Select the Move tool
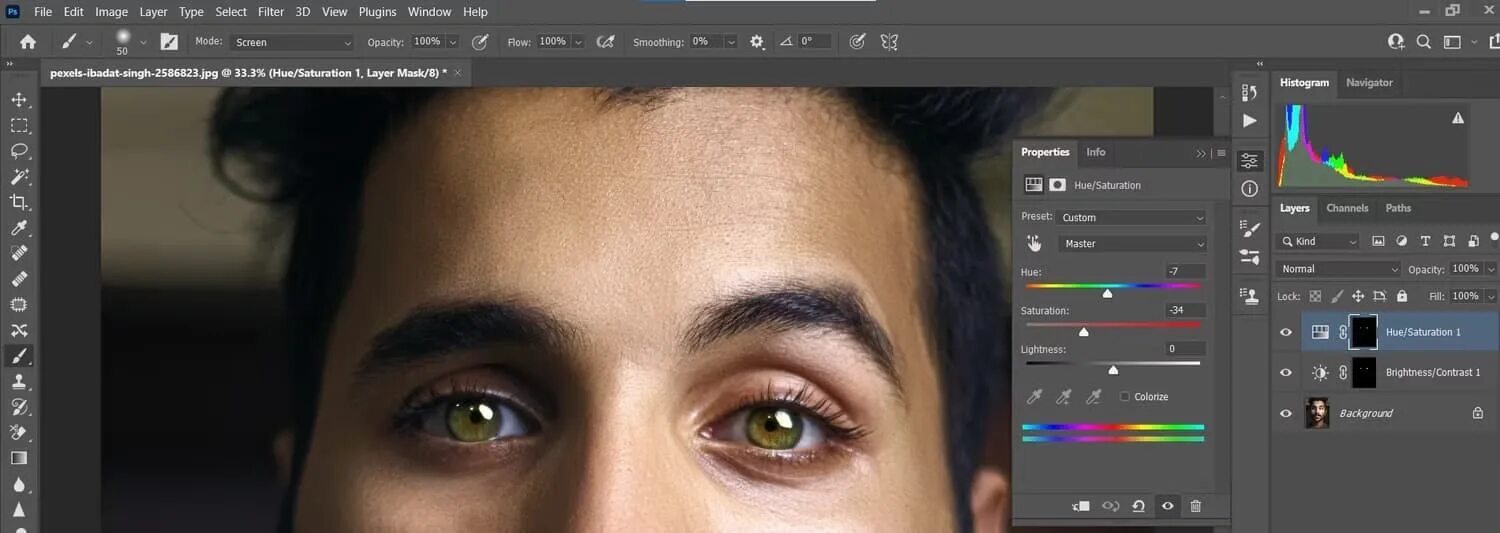Viewport: 1500px width, 533px height. click(19, 99)
